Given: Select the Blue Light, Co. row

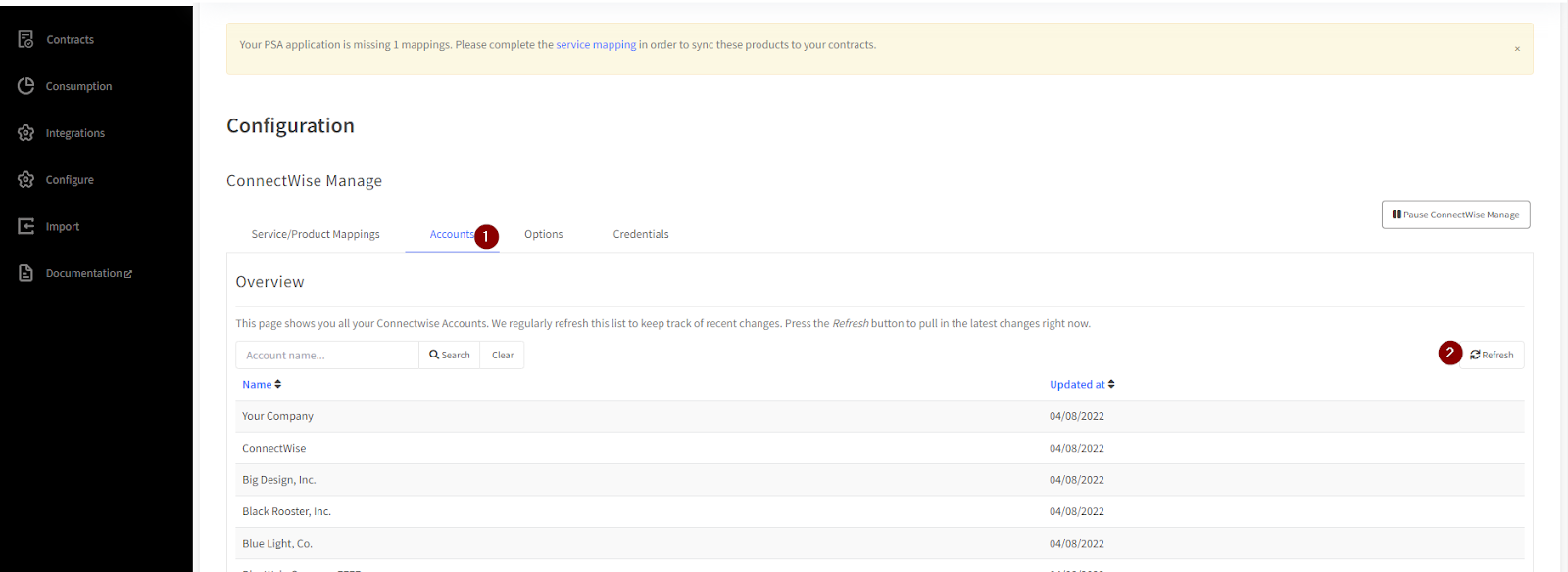Looking at the screenshot, I should (x=880, y=544).
